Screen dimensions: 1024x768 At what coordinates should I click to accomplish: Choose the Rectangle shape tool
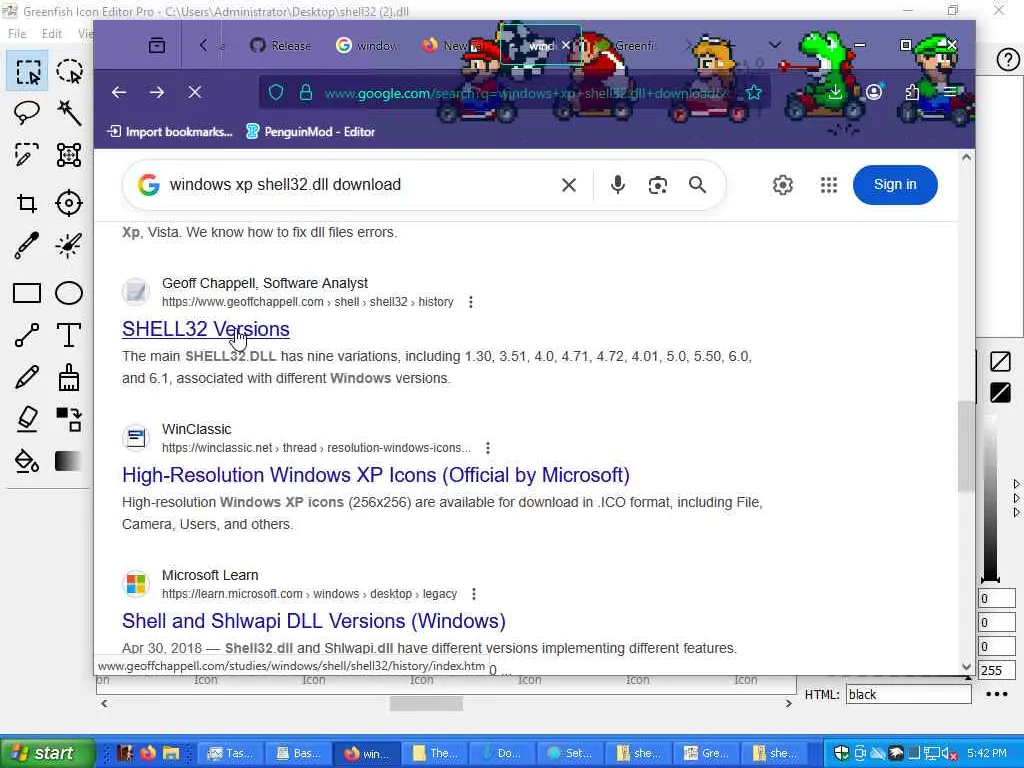tap(27, 293)
